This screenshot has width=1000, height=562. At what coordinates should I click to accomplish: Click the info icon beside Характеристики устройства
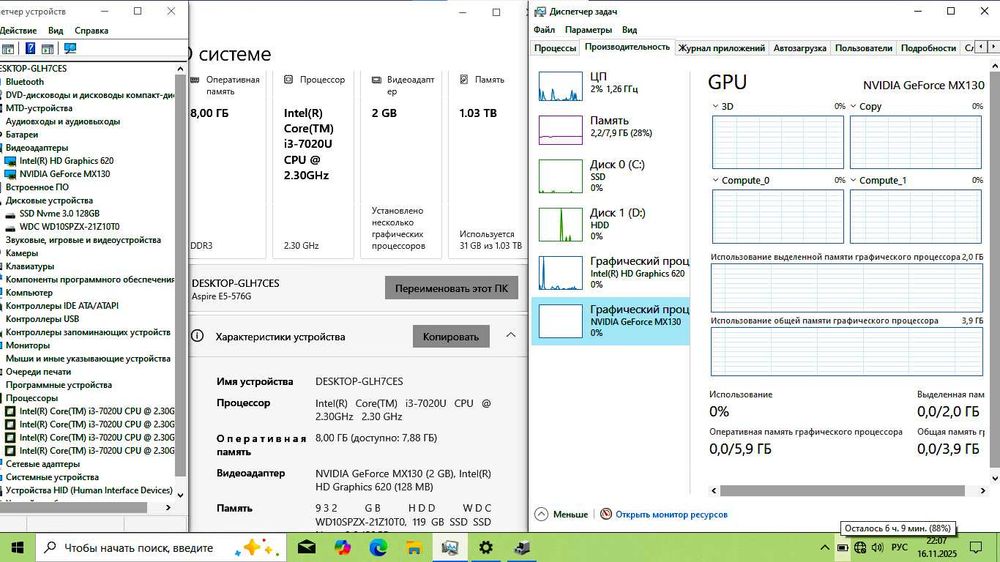197,336
